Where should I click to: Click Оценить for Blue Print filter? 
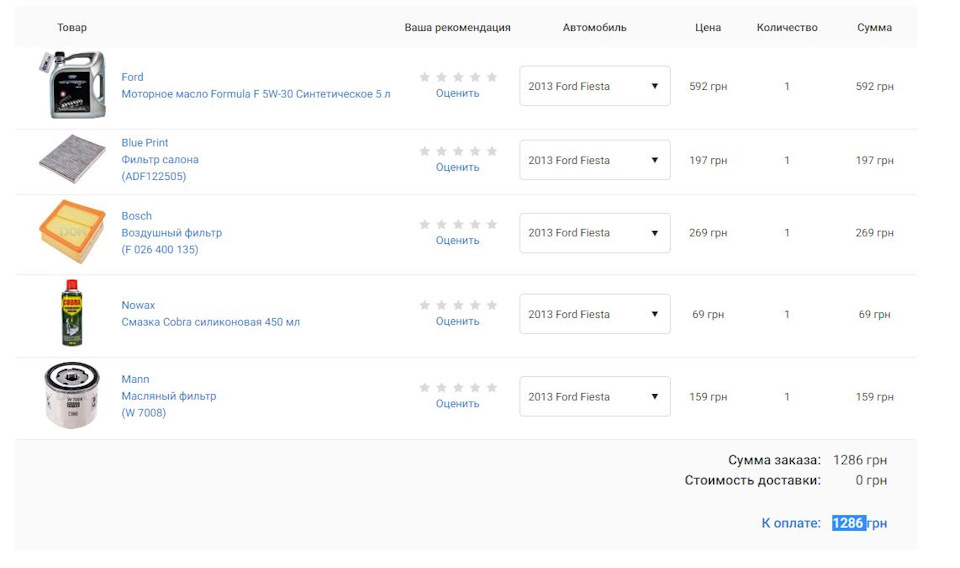[x=457, y=167]
